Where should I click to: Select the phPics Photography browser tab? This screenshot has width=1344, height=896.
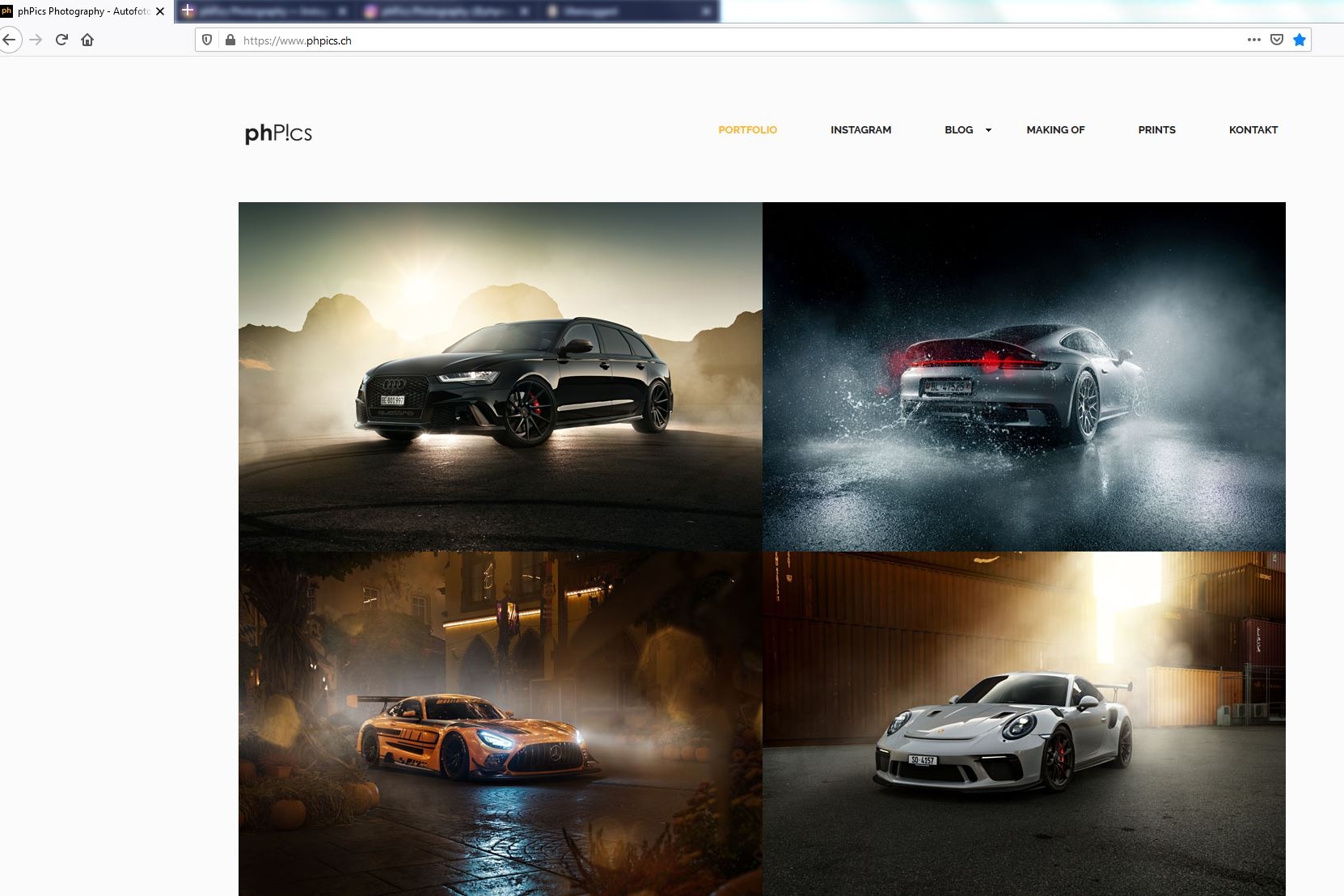81,11
